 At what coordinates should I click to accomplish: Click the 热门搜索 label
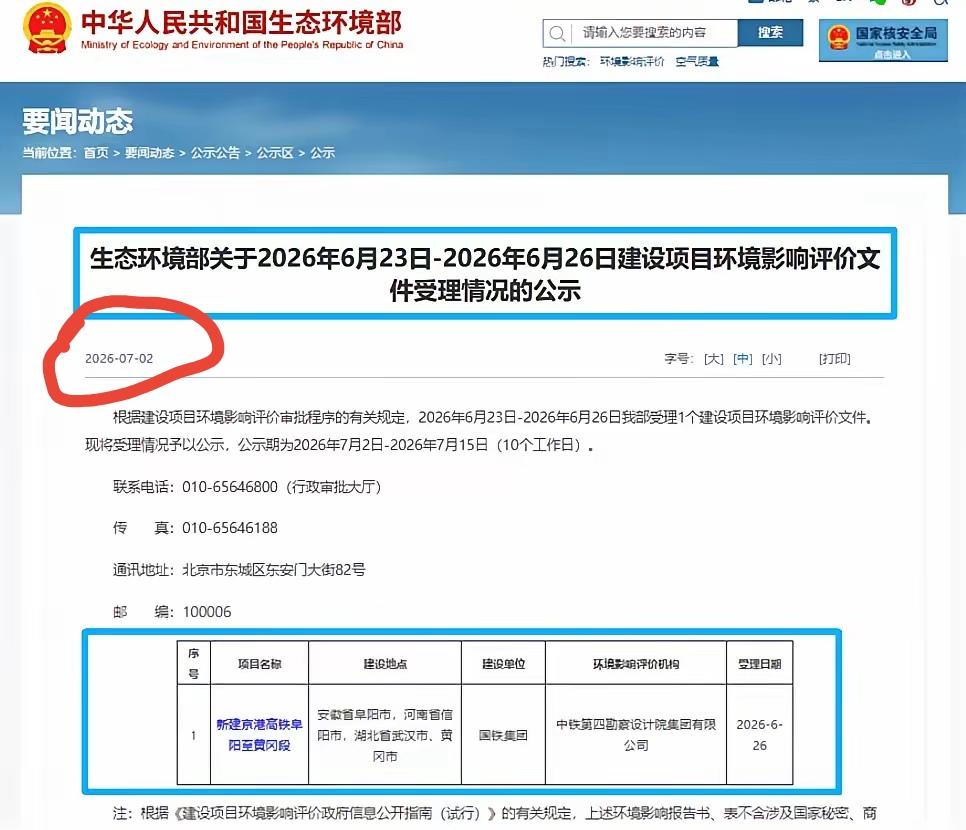(565, 62)
